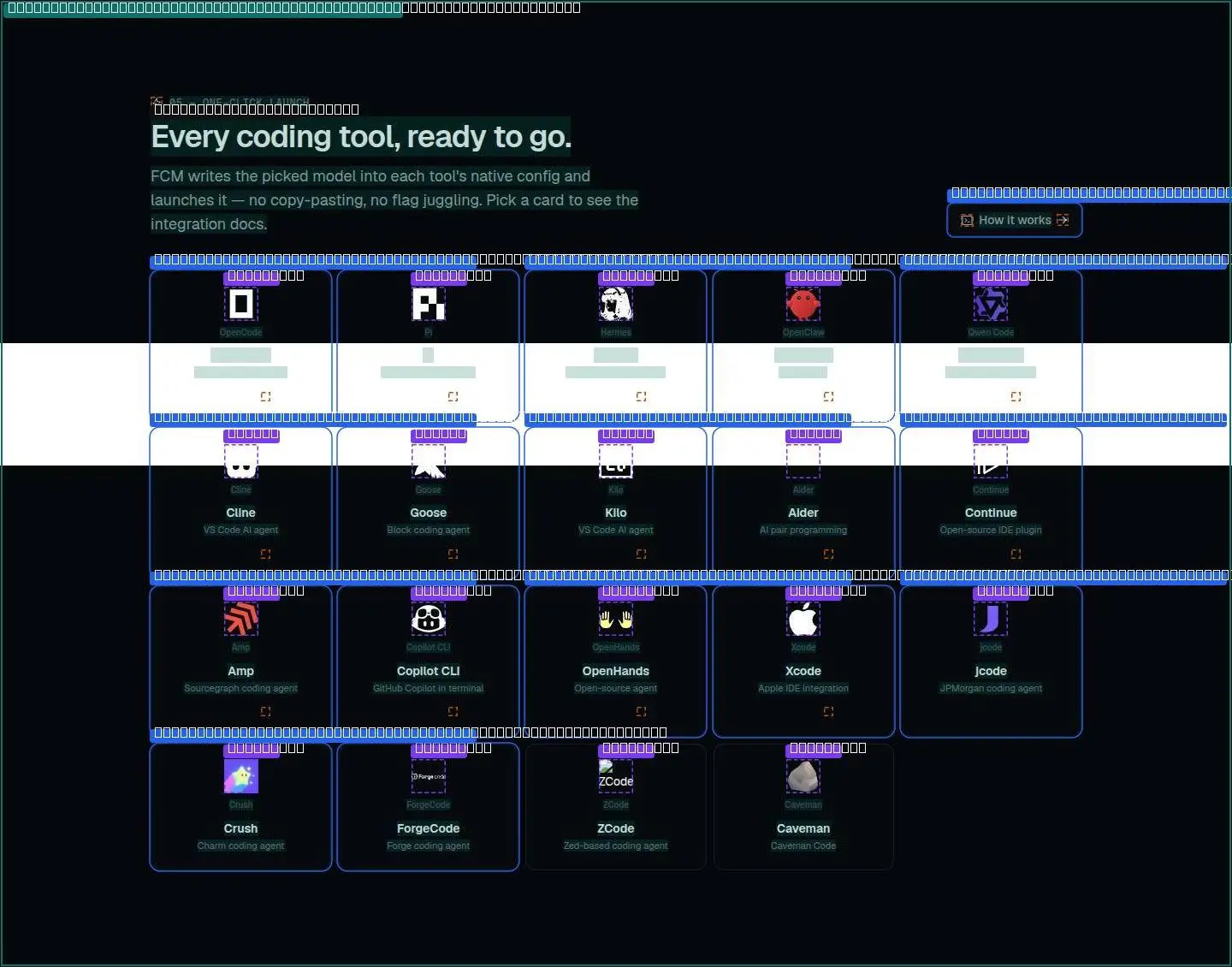The height and width of the screenshot is (967, 1232).
Task: Click 'Sourcegraph coding agent' text
Action: [x=241, y=688]
